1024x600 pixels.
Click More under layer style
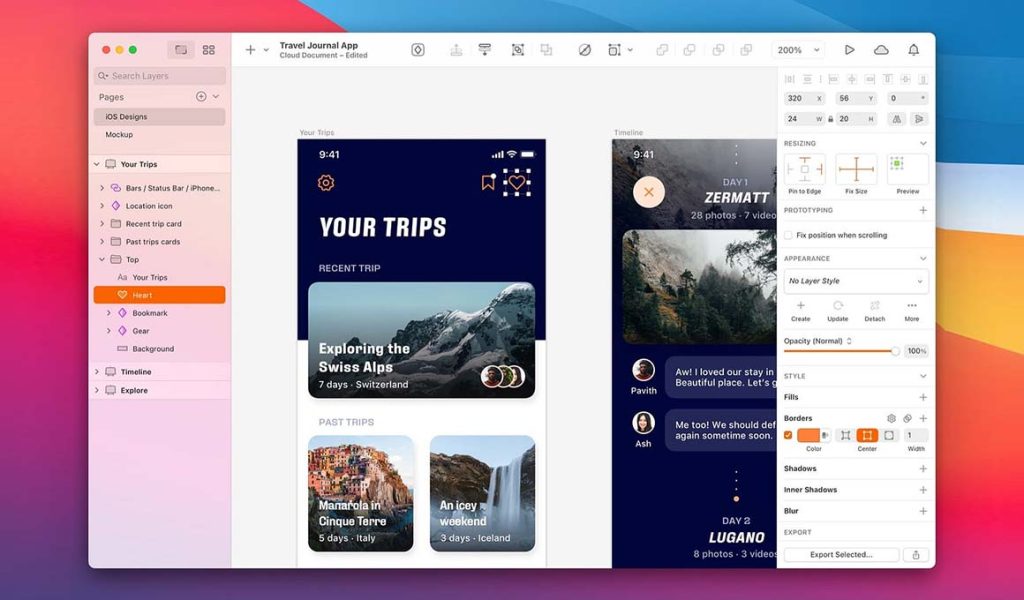[x=912, y=311]
